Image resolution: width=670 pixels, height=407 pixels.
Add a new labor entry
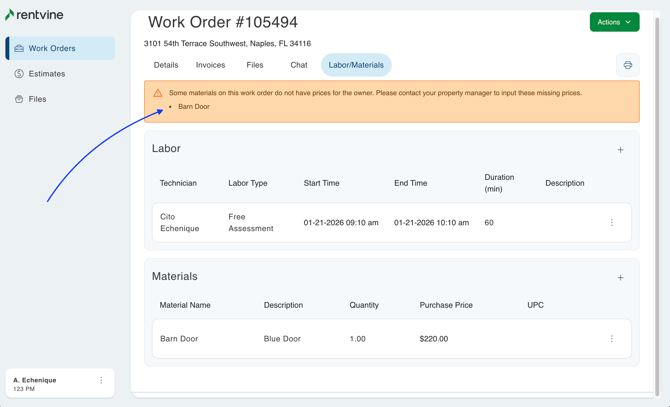620,150
